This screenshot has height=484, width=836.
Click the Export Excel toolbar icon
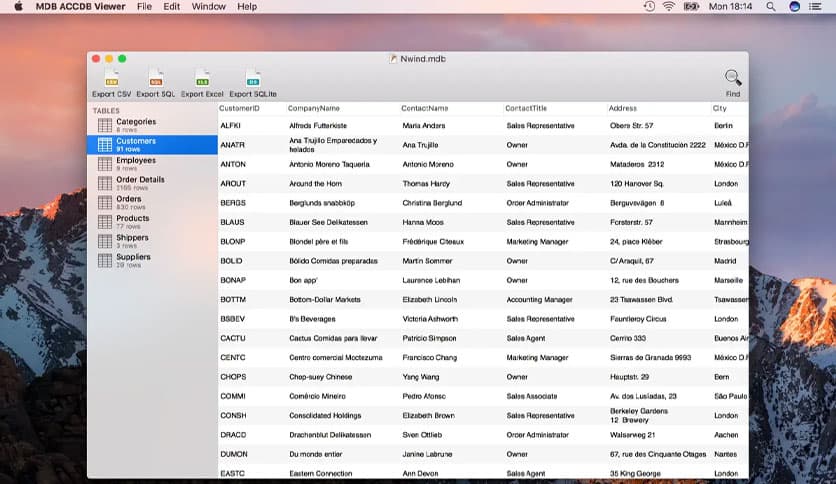click(202, 78)
